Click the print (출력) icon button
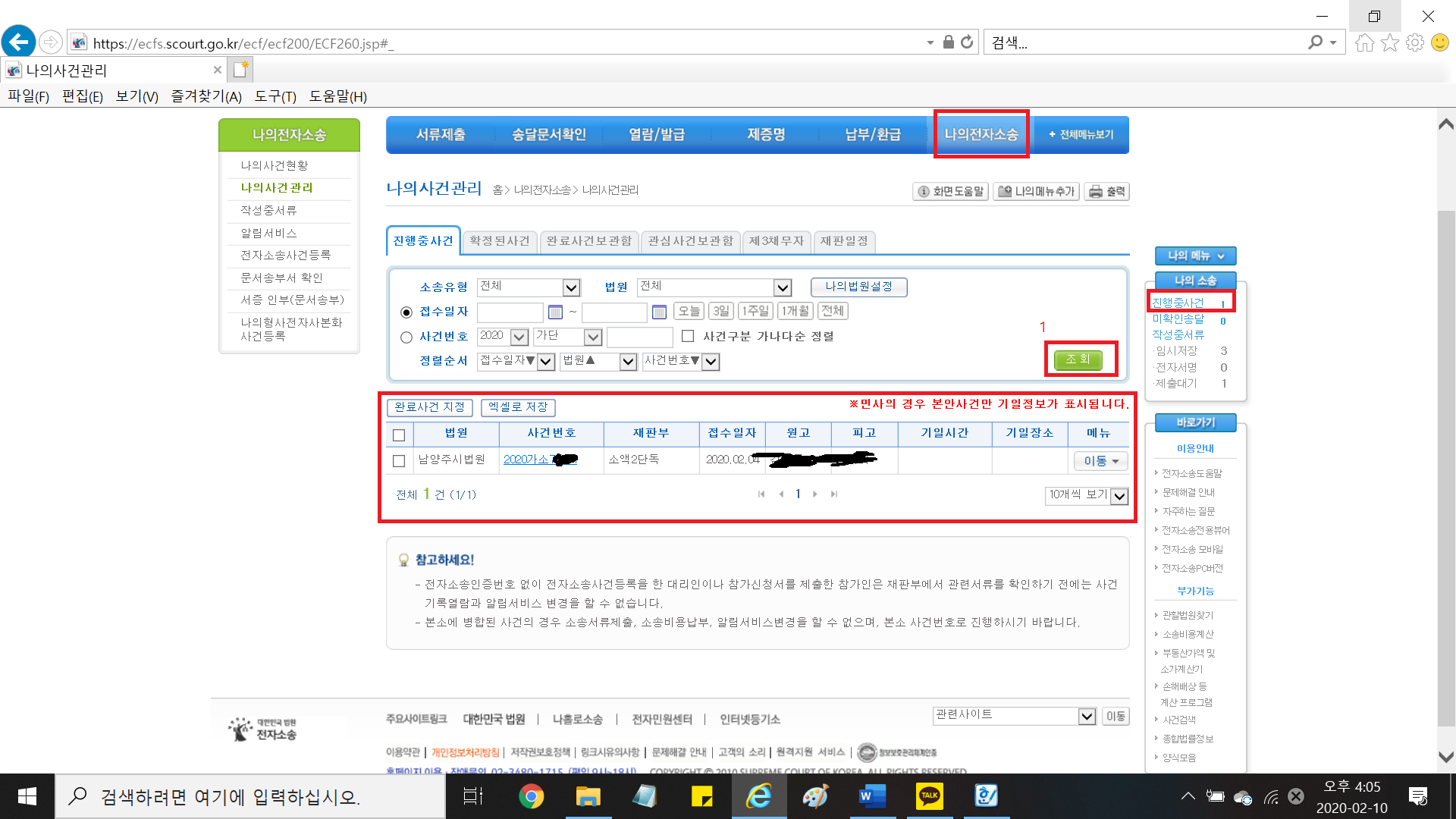 click(x=1106, y=192)
